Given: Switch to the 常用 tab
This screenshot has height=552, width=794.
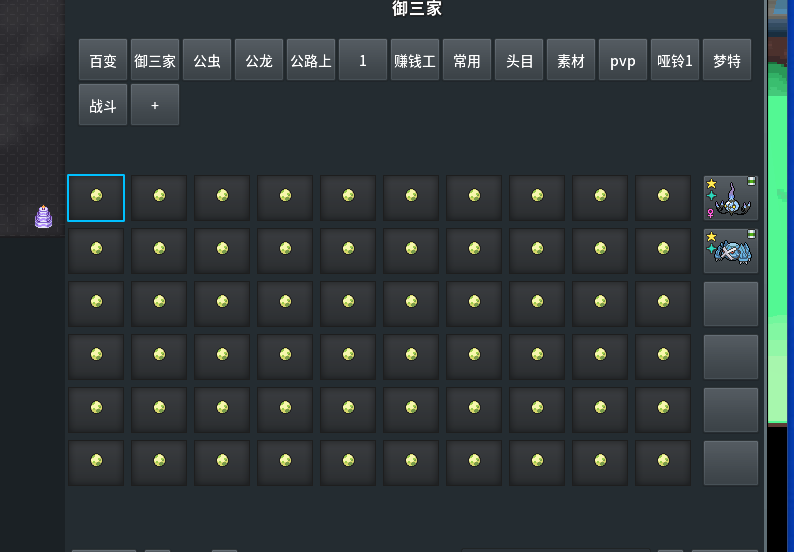Looking at the screenshot, I should point(467,60).
